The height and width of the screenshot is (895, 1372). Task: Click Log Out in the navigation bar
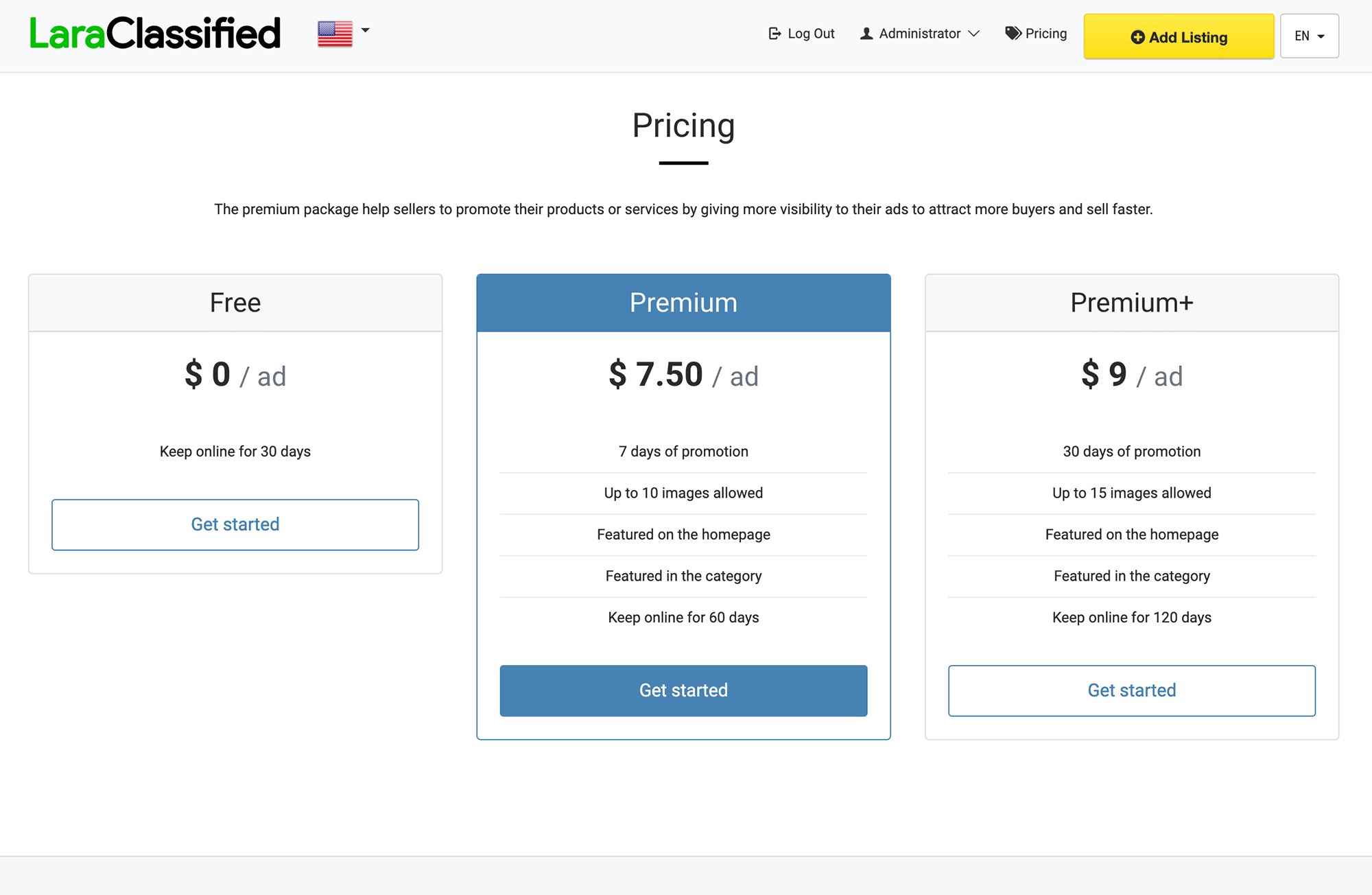811,34
